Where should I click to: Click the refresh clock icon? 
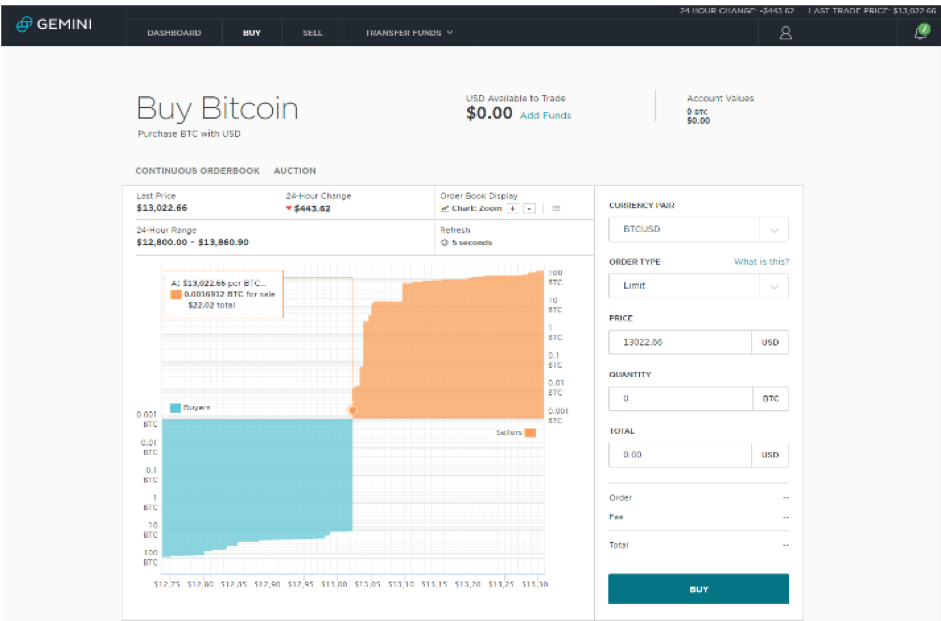(x=445, y=242)
